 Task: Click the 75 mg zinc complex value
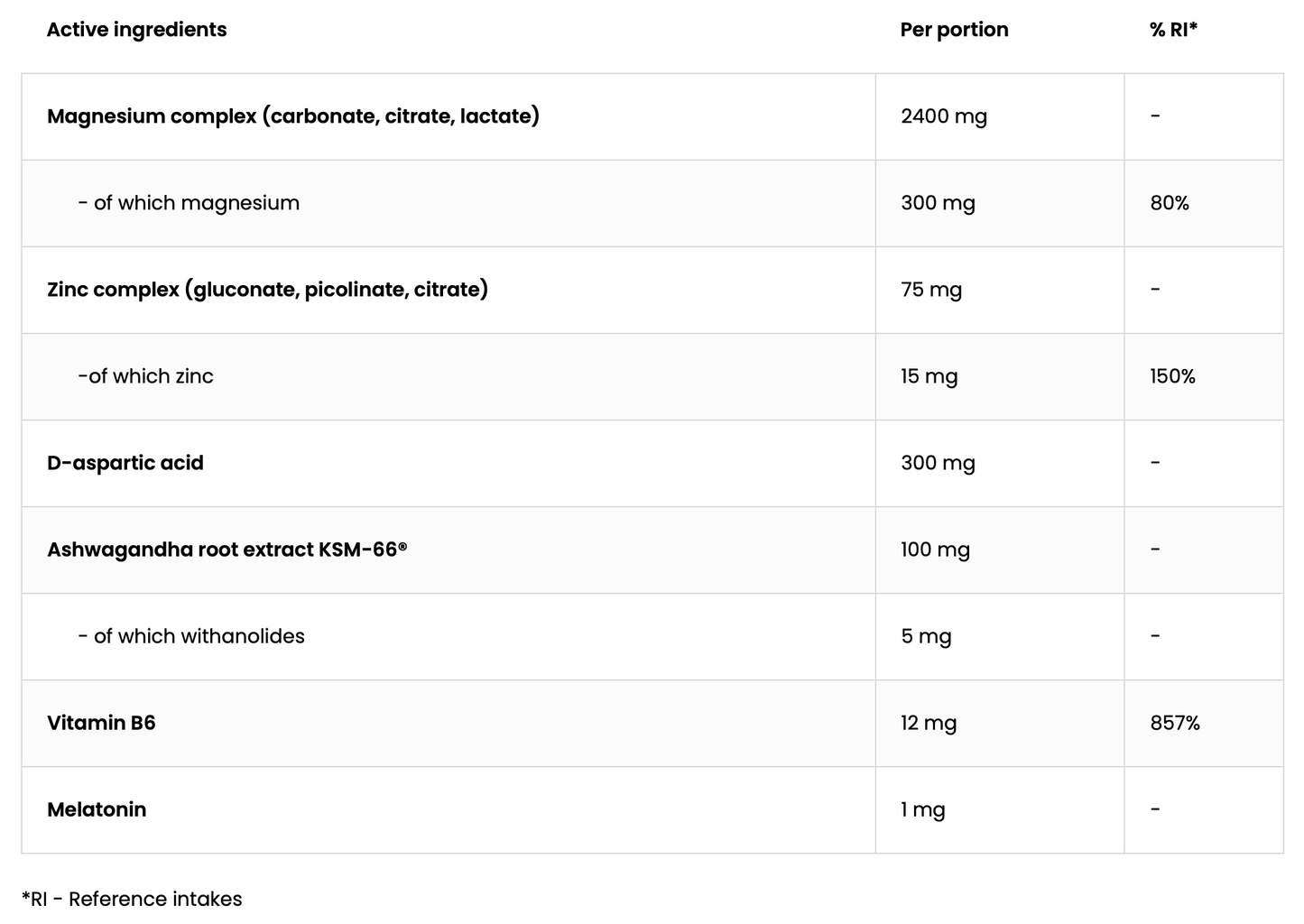[931, 290]
